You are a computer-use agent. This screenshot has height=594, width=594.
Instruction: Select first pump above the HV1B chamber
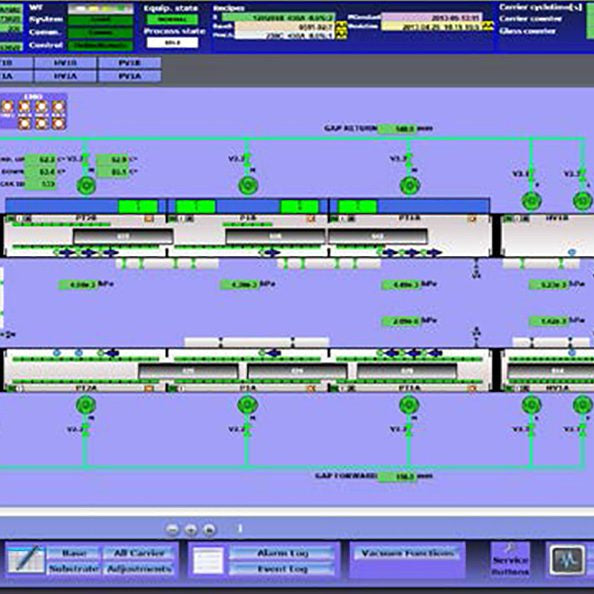[x=531, y=201]
